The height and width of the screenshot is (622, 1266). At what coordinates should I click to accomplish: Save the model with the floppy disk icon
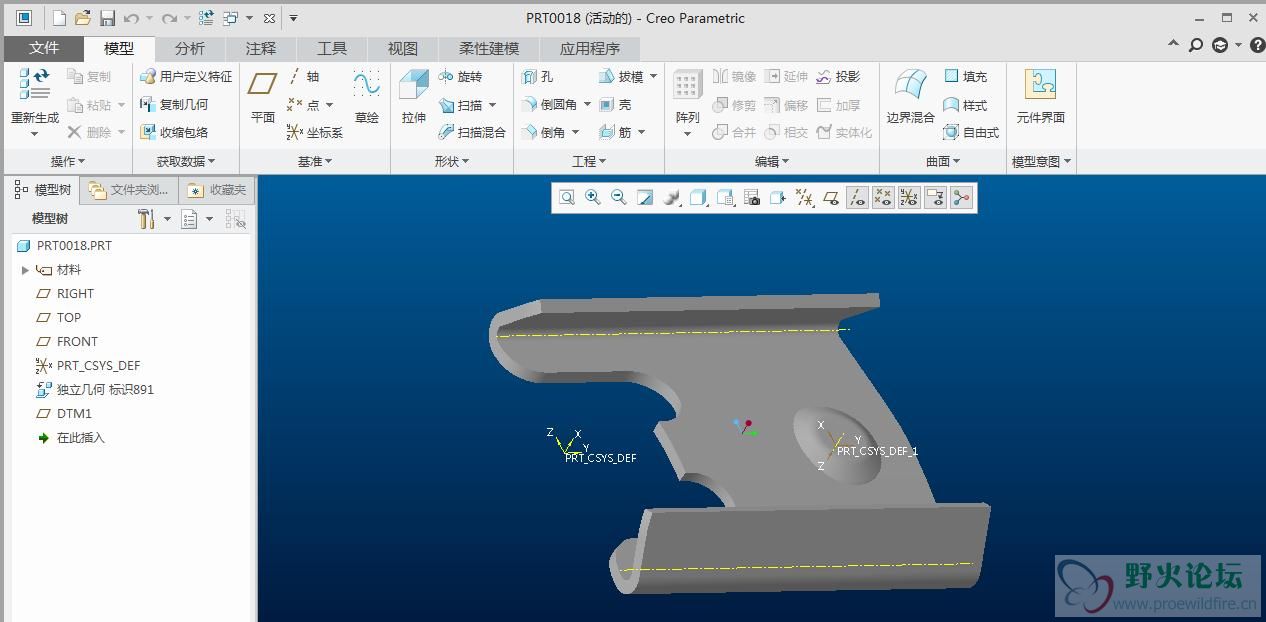(106, 18)
